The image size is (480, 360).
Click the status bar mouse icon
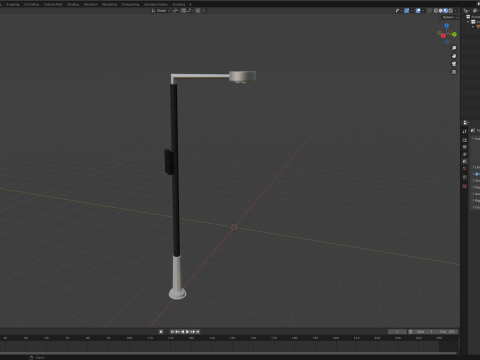pos(31,357)
